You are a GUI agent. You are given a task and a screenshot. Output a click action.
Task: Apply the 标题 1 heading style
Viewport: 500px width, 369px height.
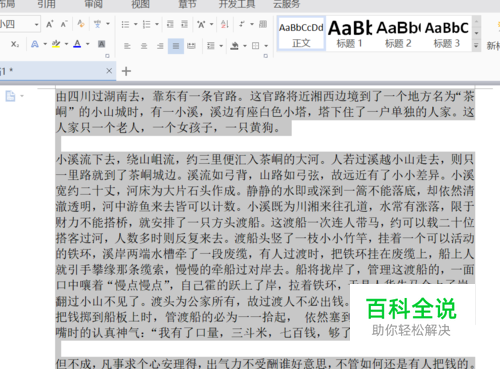tap(350, 33)
